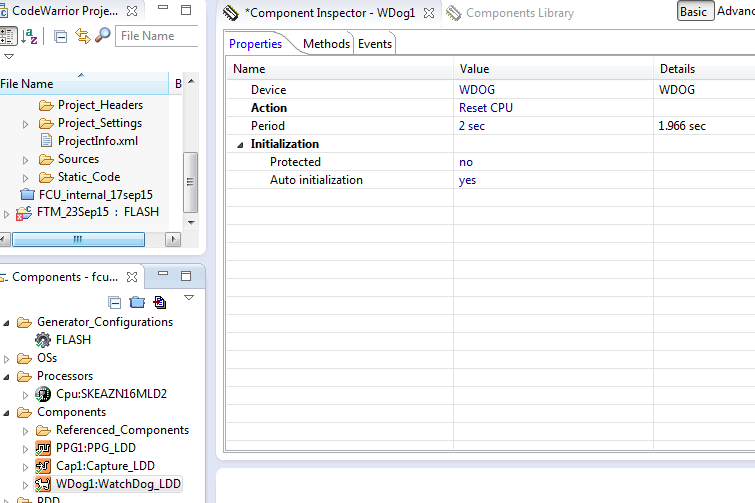Click the alphabetical sort icon in project toolbar

pyautogui.click(x=29, y=36)
